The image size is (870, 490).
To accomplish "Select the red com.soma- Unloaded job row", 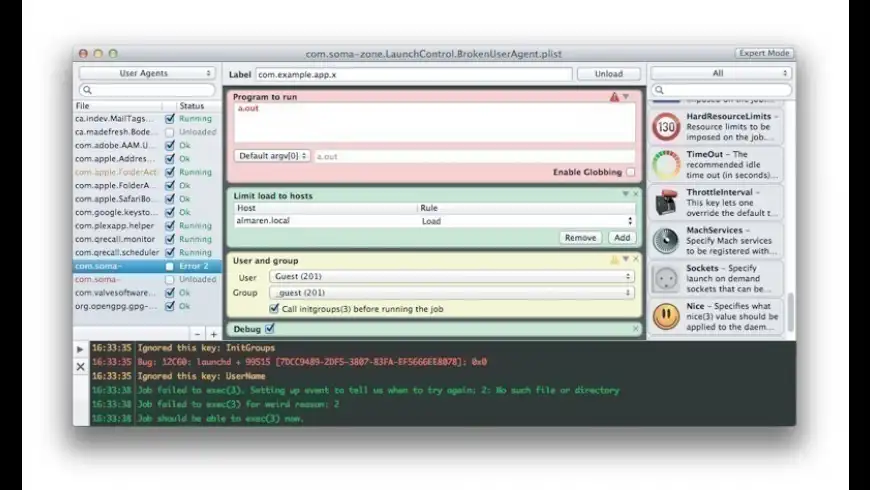I will tap(147, 279).
